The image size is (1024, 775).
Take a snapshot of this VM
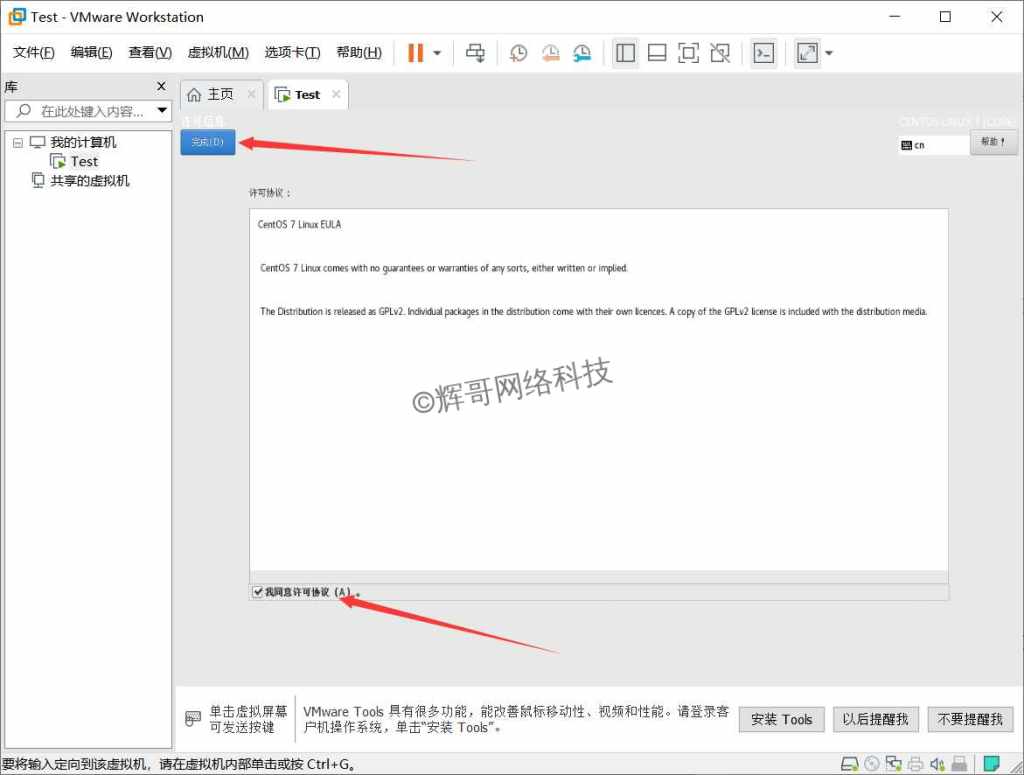tap(519, 53)
